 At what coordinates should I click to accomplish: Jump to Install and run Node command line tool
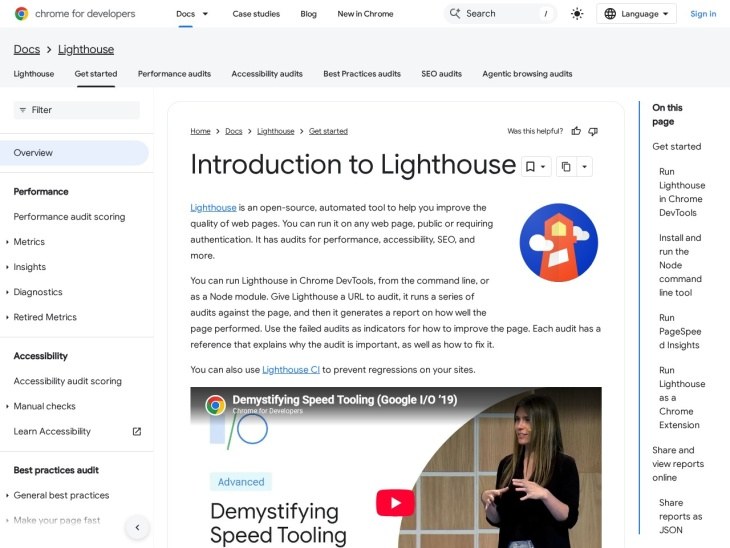[680, 265]
